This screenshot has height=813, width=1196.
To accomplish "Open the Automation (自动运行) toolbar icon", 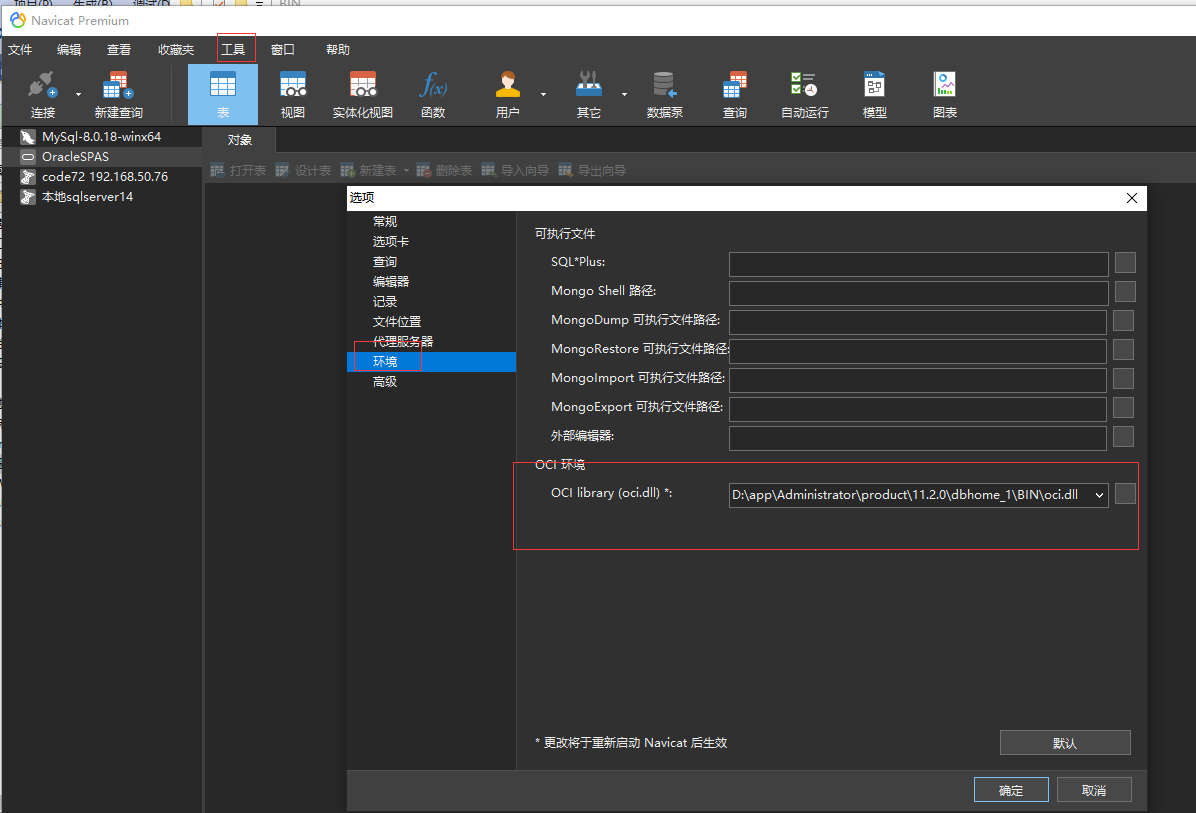I will click(x=805, y=95).
